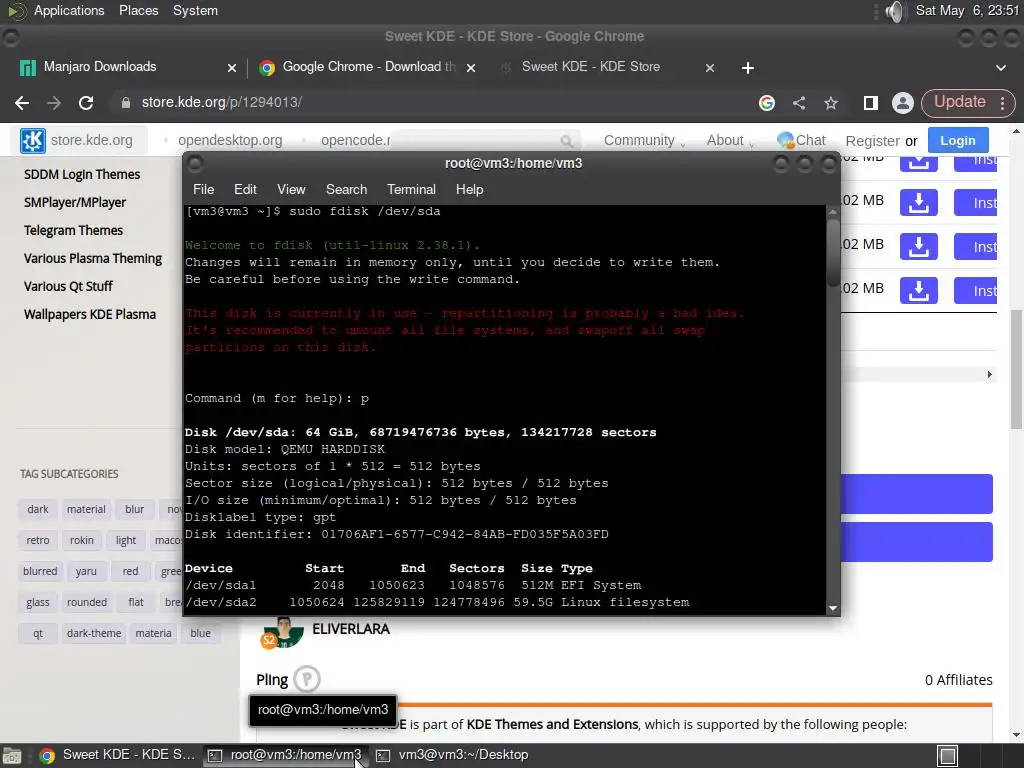Image resolution: width=1024 pixels, height=768 pixels.
Task: Open terminal Help menu
Action: pyautogui.click(x=469, y=189)
